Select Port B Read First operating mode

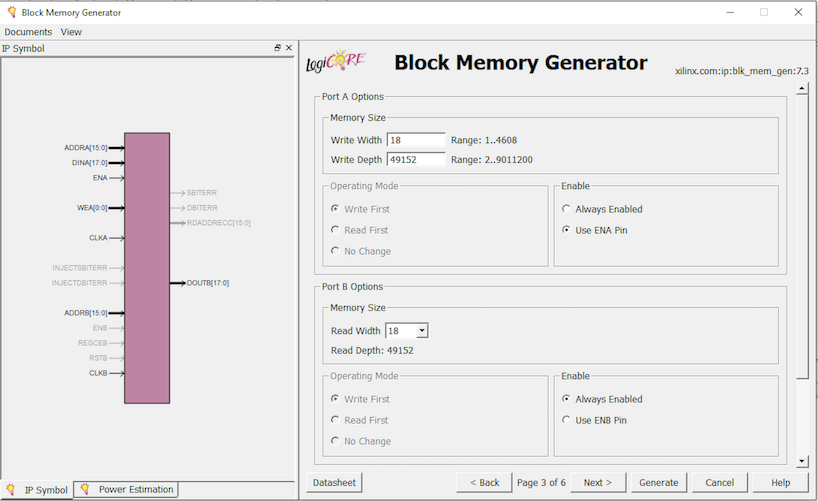(x=335, y=420)
